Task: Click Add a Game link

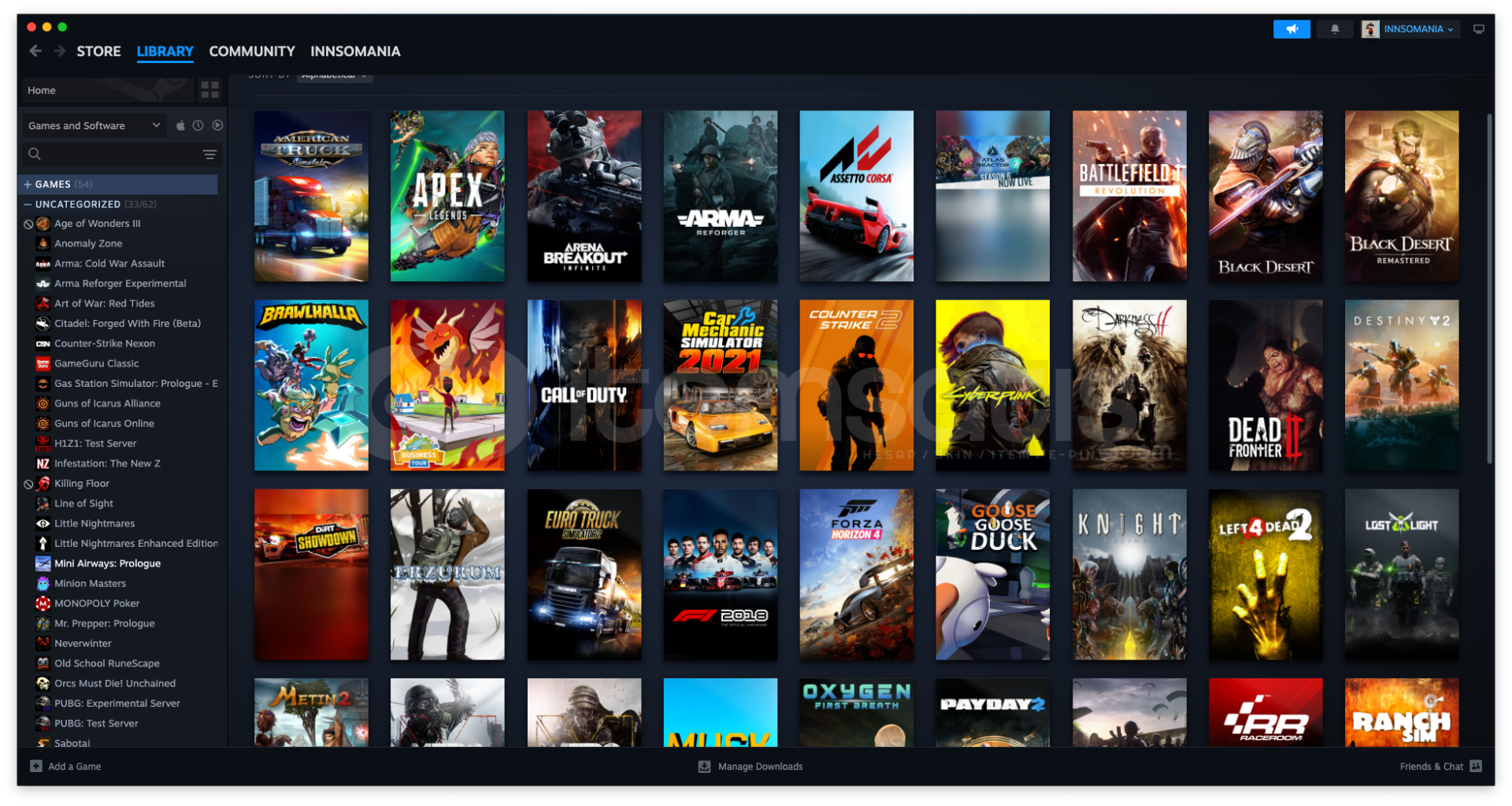Action: click(75, 767)
